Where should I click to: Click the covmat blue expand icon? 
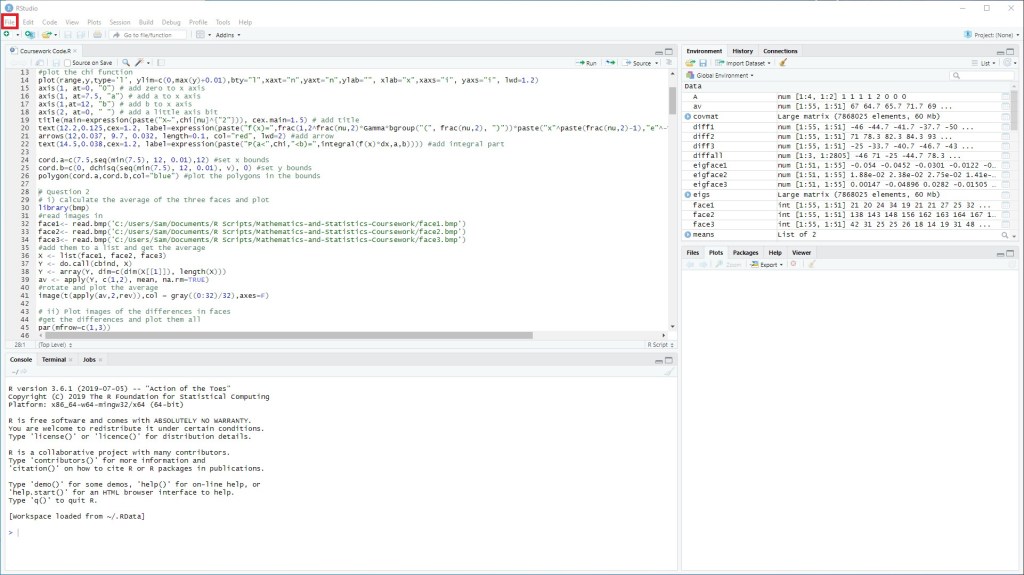click(x=688, y=117)
